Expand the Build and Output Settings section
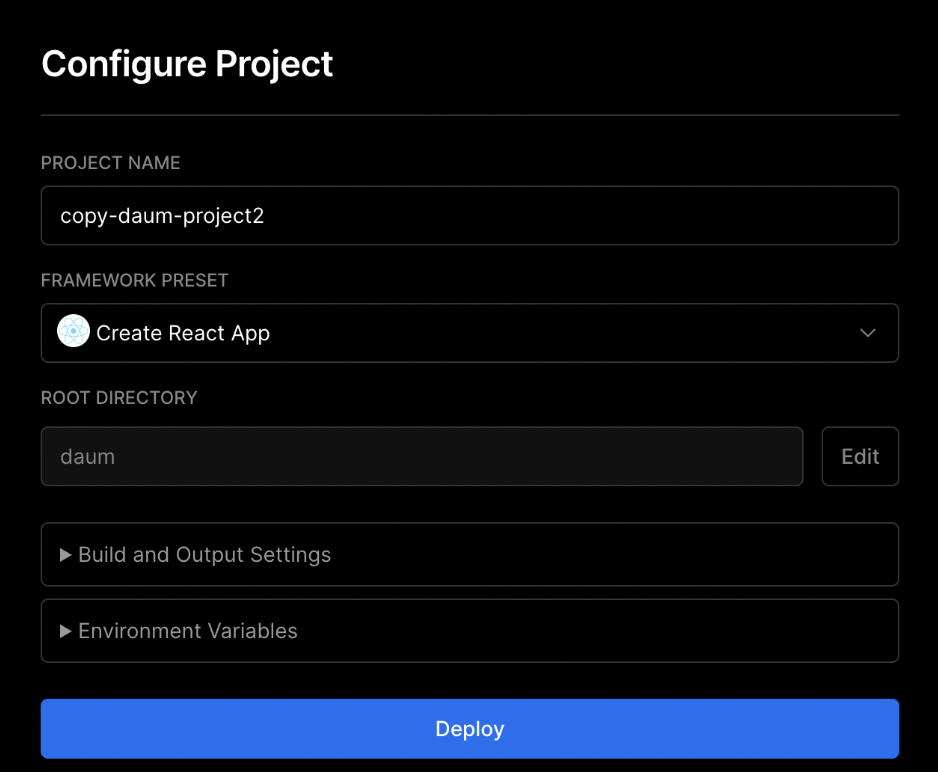 [470, 554]
